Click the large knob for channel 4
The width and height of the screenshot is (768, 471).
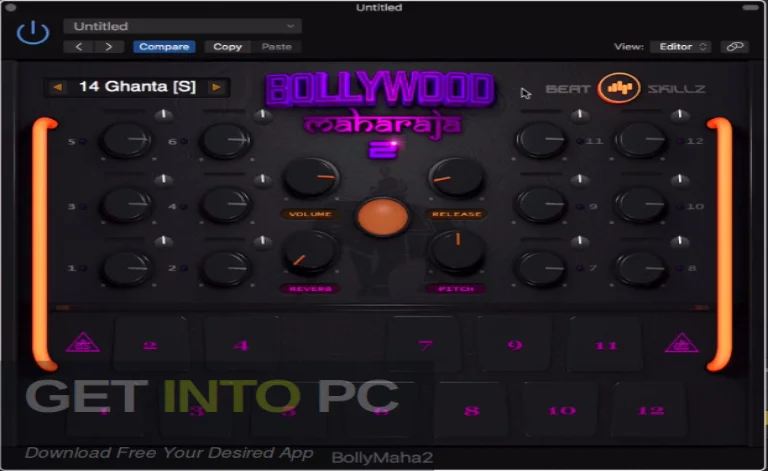click(226, 204)
